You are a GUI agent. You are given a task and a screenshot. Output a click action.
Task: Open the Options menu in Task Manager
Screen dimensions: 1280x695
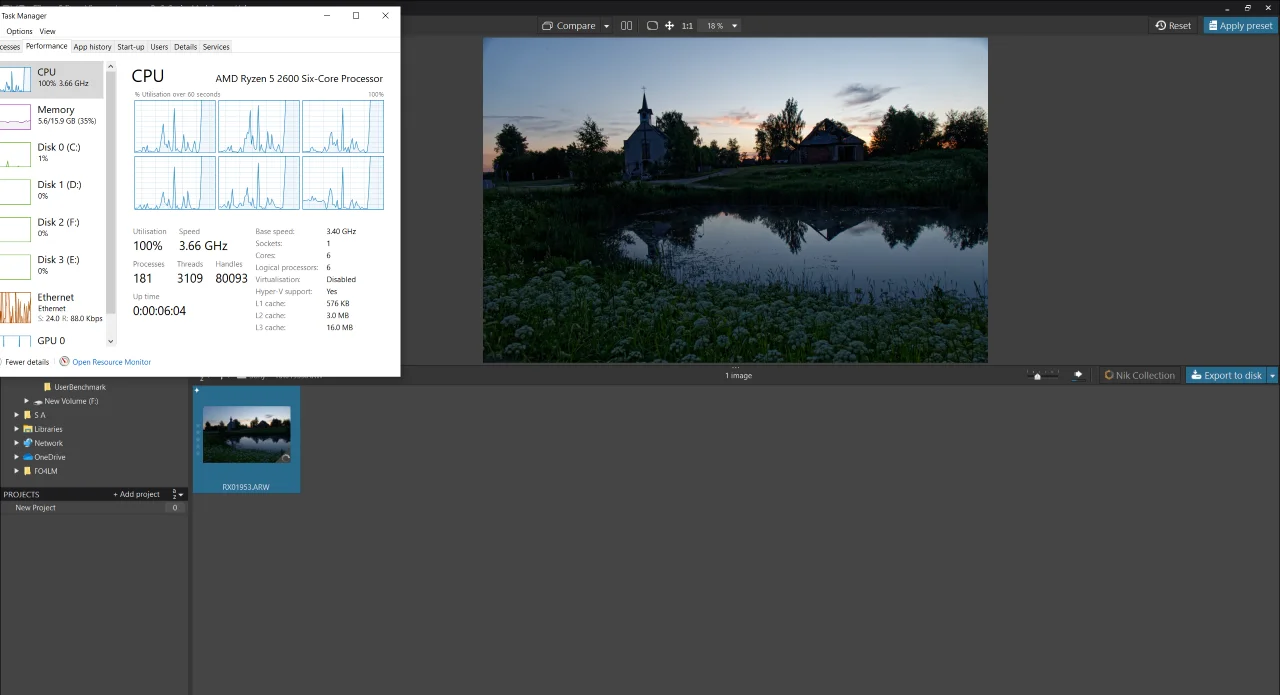(19, 31)
